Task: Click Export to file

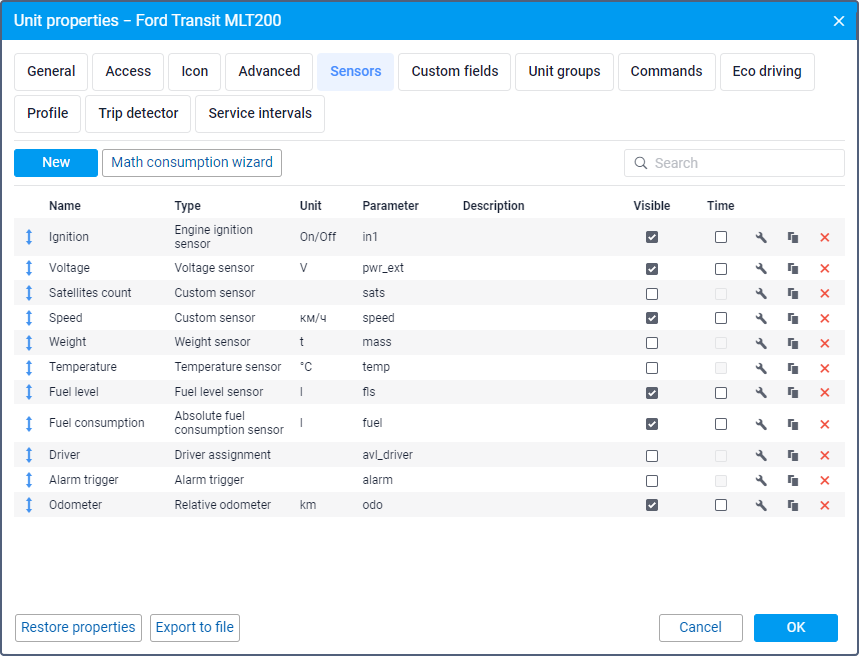Action: click(195, 628)
